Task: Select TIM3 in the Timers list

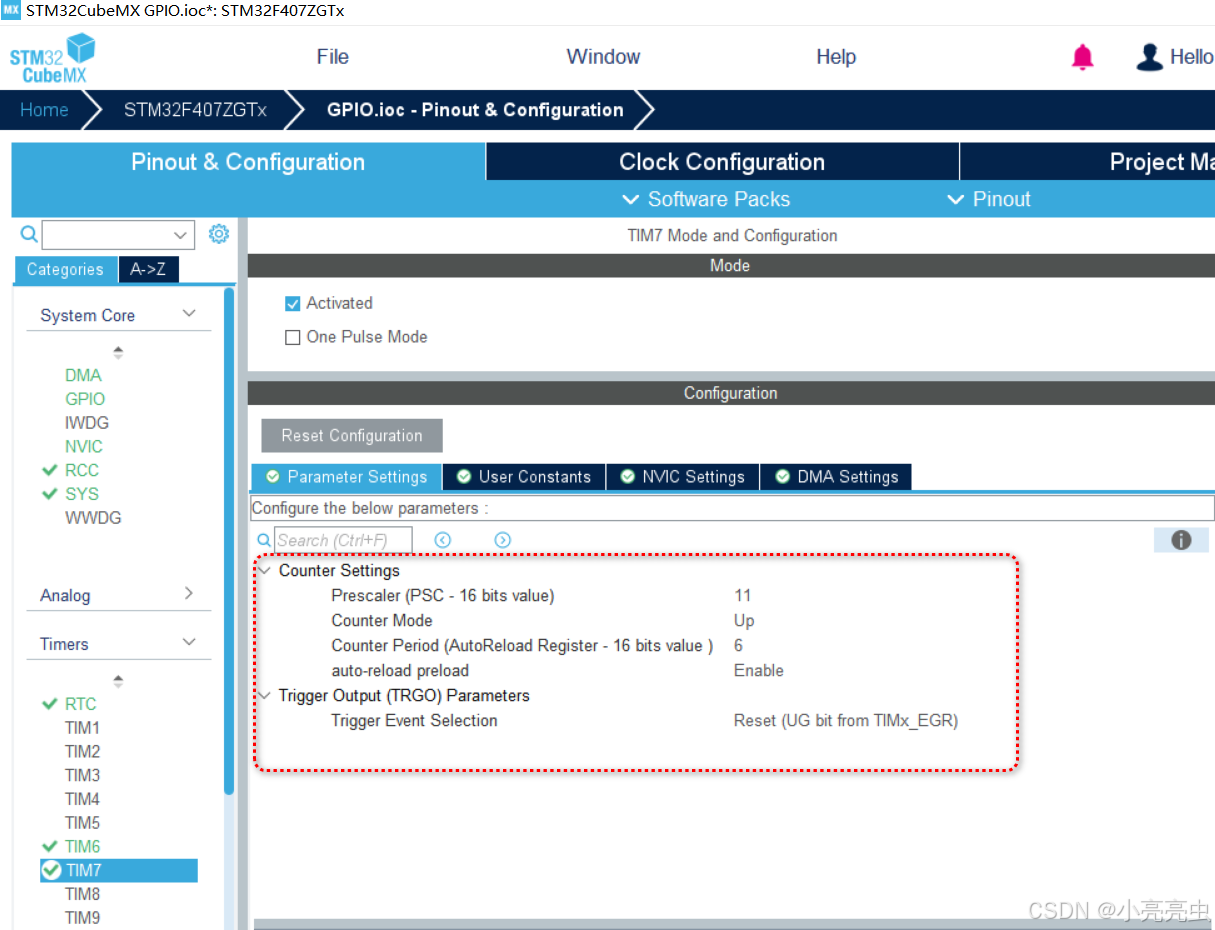Action: click(83, 776)
